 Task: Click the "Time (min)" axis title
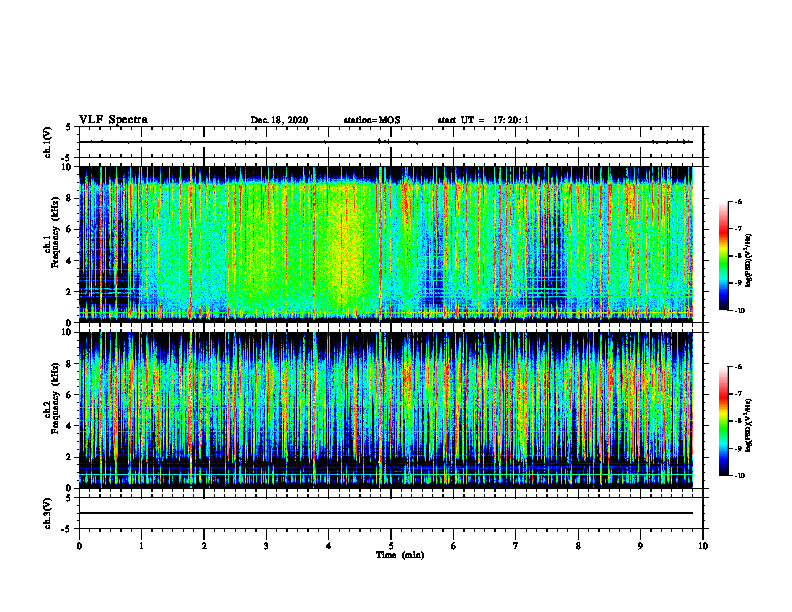click(400, 555)
